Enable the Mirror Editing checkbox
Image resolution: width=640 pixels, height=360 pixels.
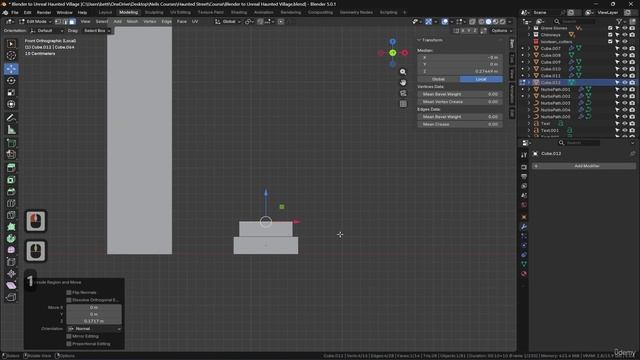69,336
